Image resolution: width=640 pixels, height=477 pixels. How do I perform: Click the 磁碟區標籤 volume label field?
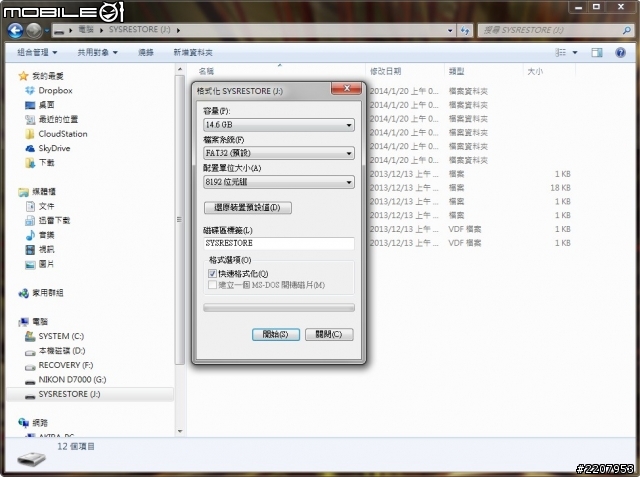279,243
